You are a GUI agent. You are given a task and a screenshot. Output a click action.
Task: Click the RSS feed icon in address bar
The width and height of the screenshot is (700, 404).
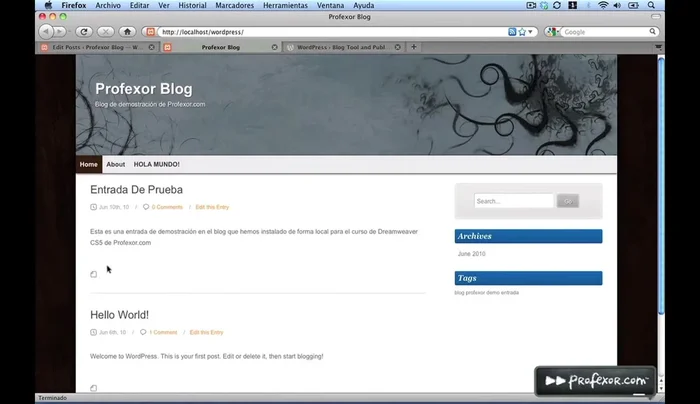coord(512,32)
